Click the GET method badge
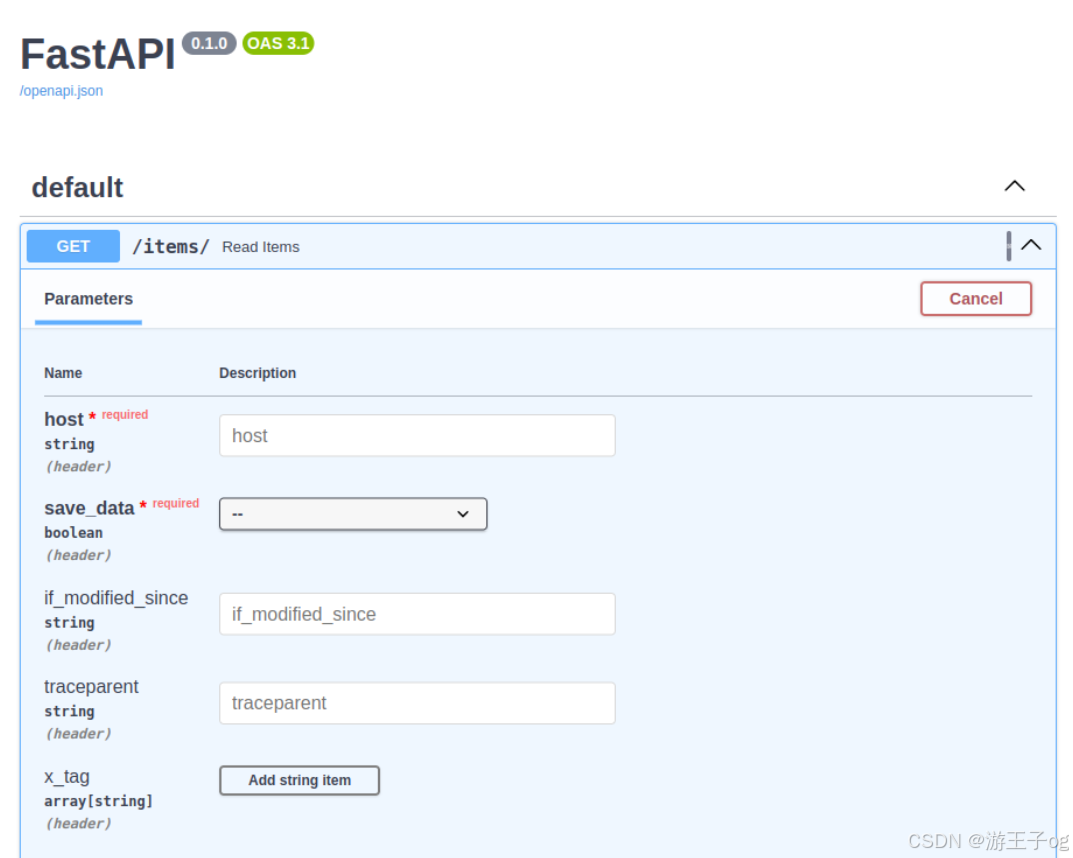The width and height of the screenshot is (1073, 858). pyautogui.click(x=72, y=246)
